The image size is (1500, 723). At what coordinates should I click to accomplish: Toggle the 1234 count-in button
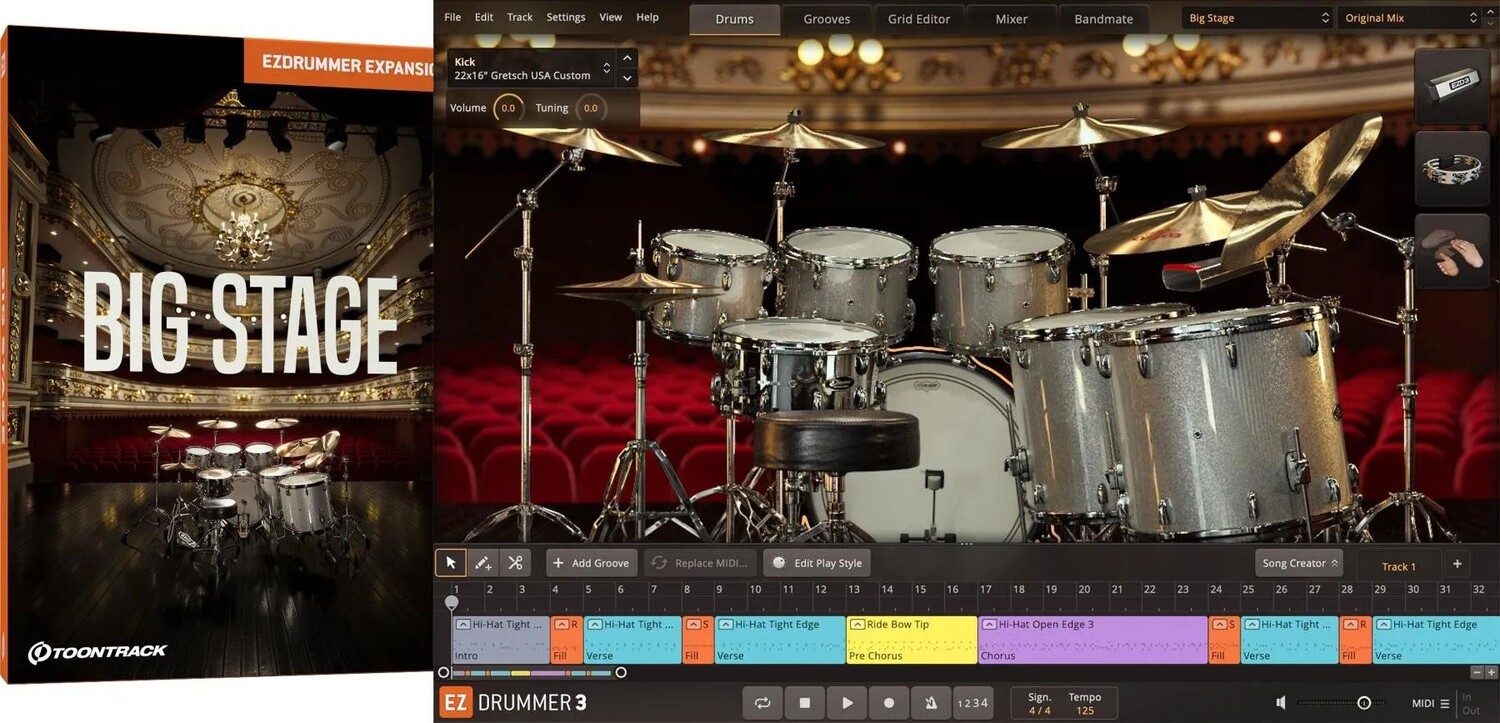[973, 703]
